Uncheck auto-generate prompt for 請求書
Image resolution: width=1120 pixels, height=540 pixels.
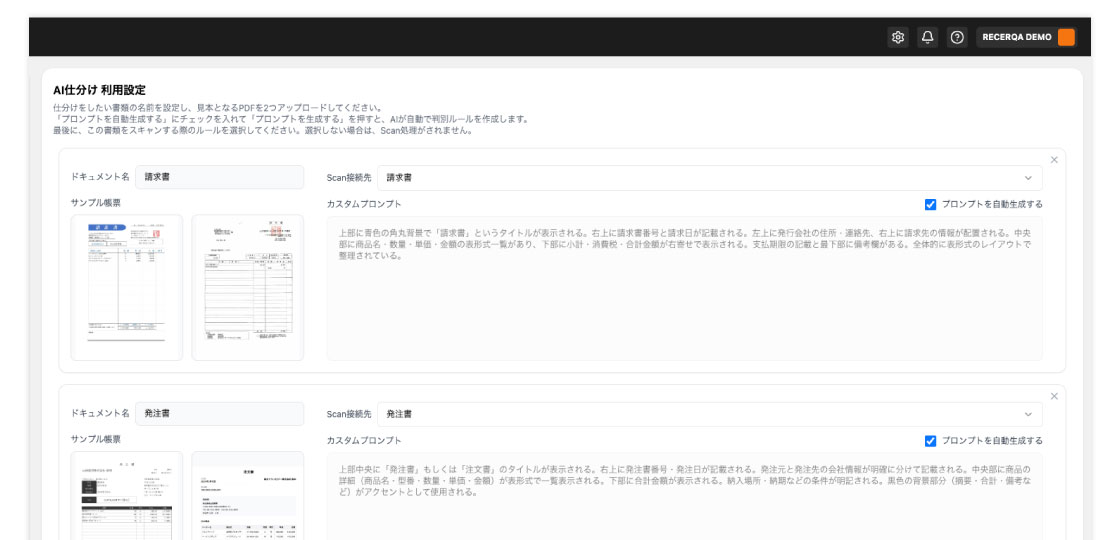[930, 204]
